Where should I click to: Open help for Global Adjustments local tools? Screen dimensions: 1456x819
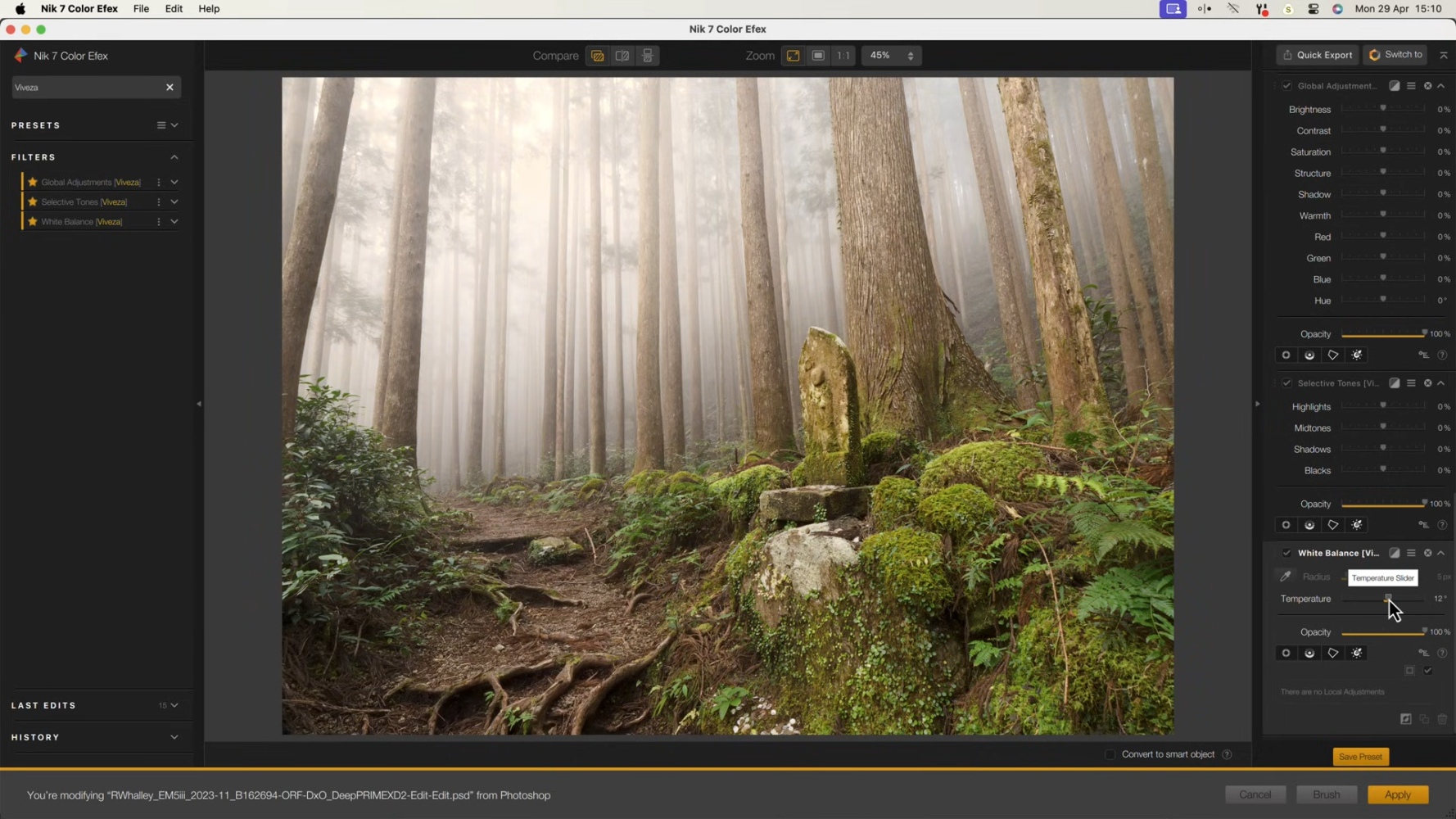click(x=1442, y=355)
